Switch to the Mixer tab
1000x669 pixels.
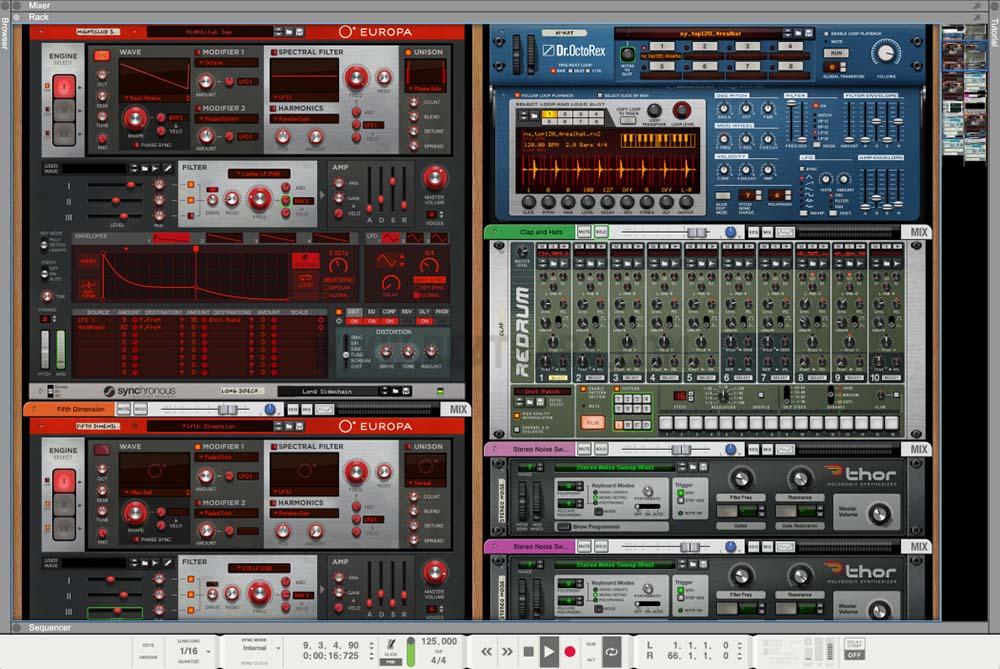tap(40, 4)
